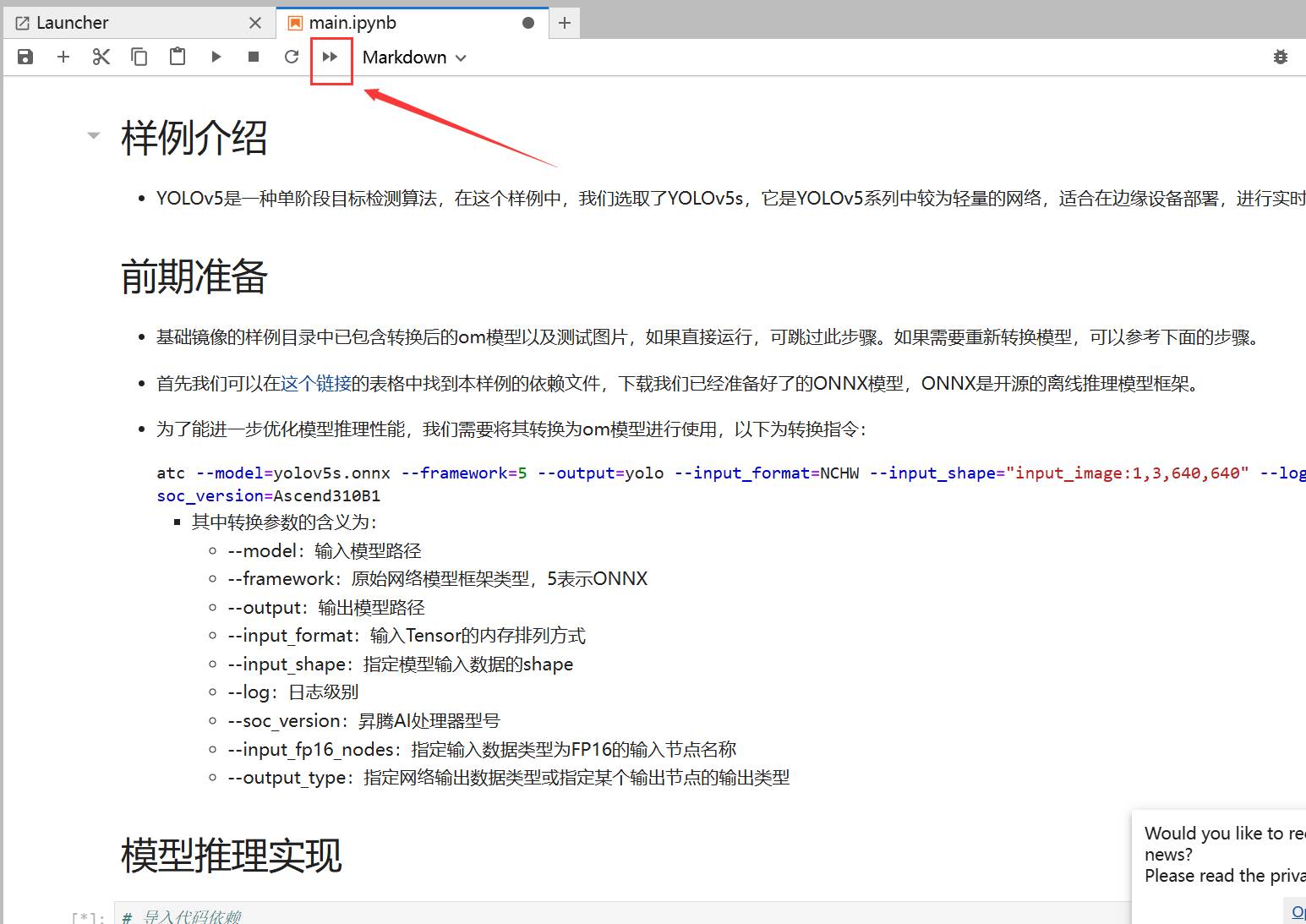This screenshot has height=924, width=1306.
Task: Restart the kernel refresh icon
Action: click(292, 57)
